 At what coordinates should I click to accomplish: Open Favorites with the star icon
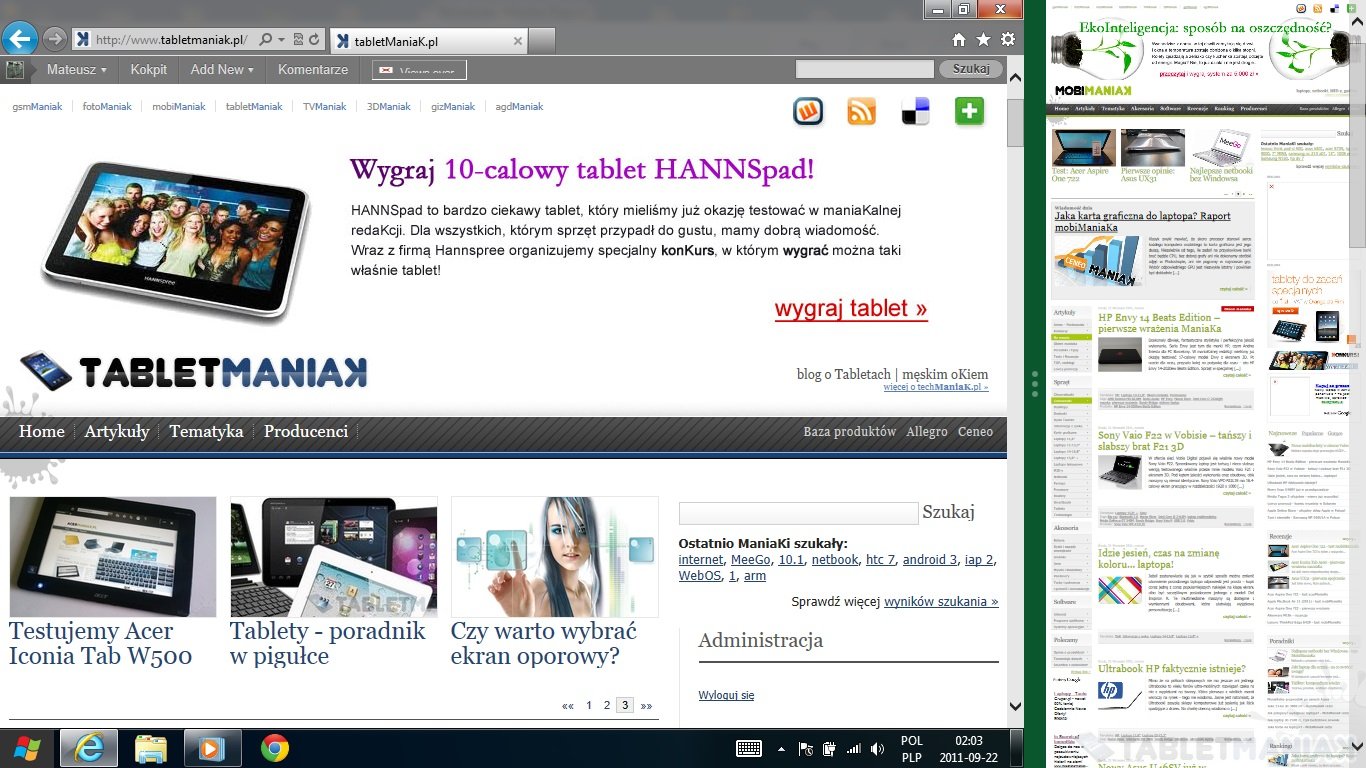point(983,40)
